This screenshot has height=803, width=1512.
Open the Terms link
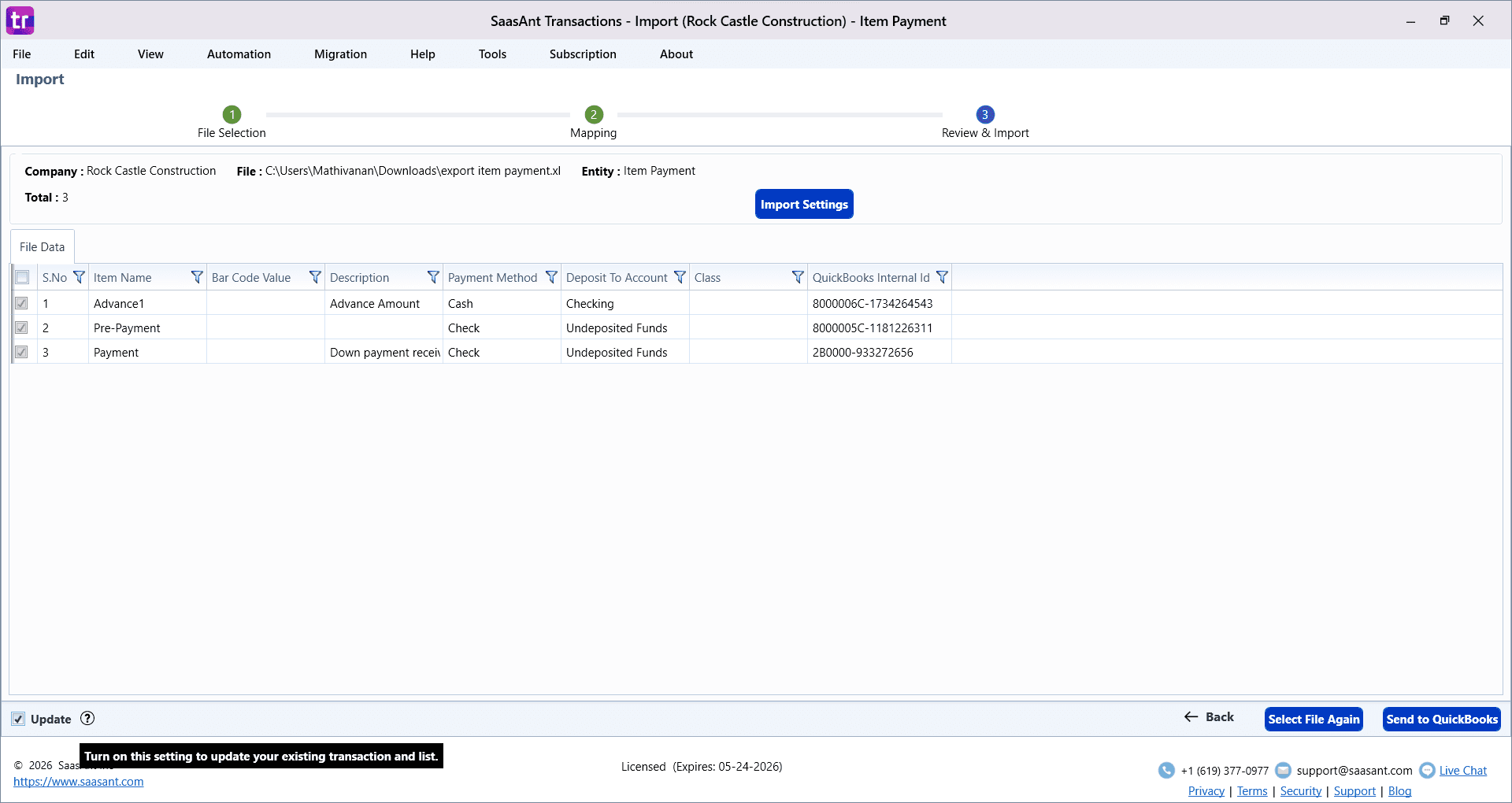pyautogui.click(x=1252, y=791)
